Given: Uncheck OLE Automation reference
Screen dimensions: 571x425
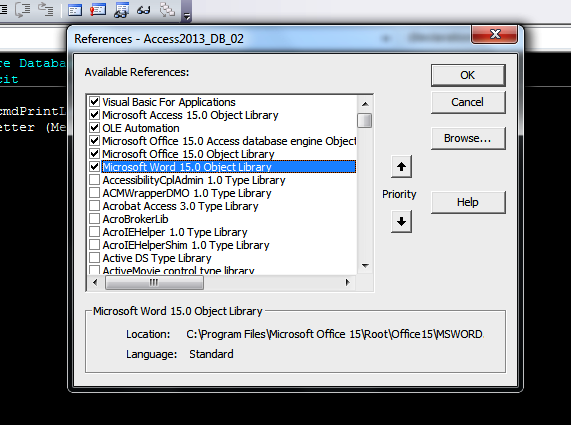Looking at the screenshot, I should pyautogui.click(x=94, y=128).
